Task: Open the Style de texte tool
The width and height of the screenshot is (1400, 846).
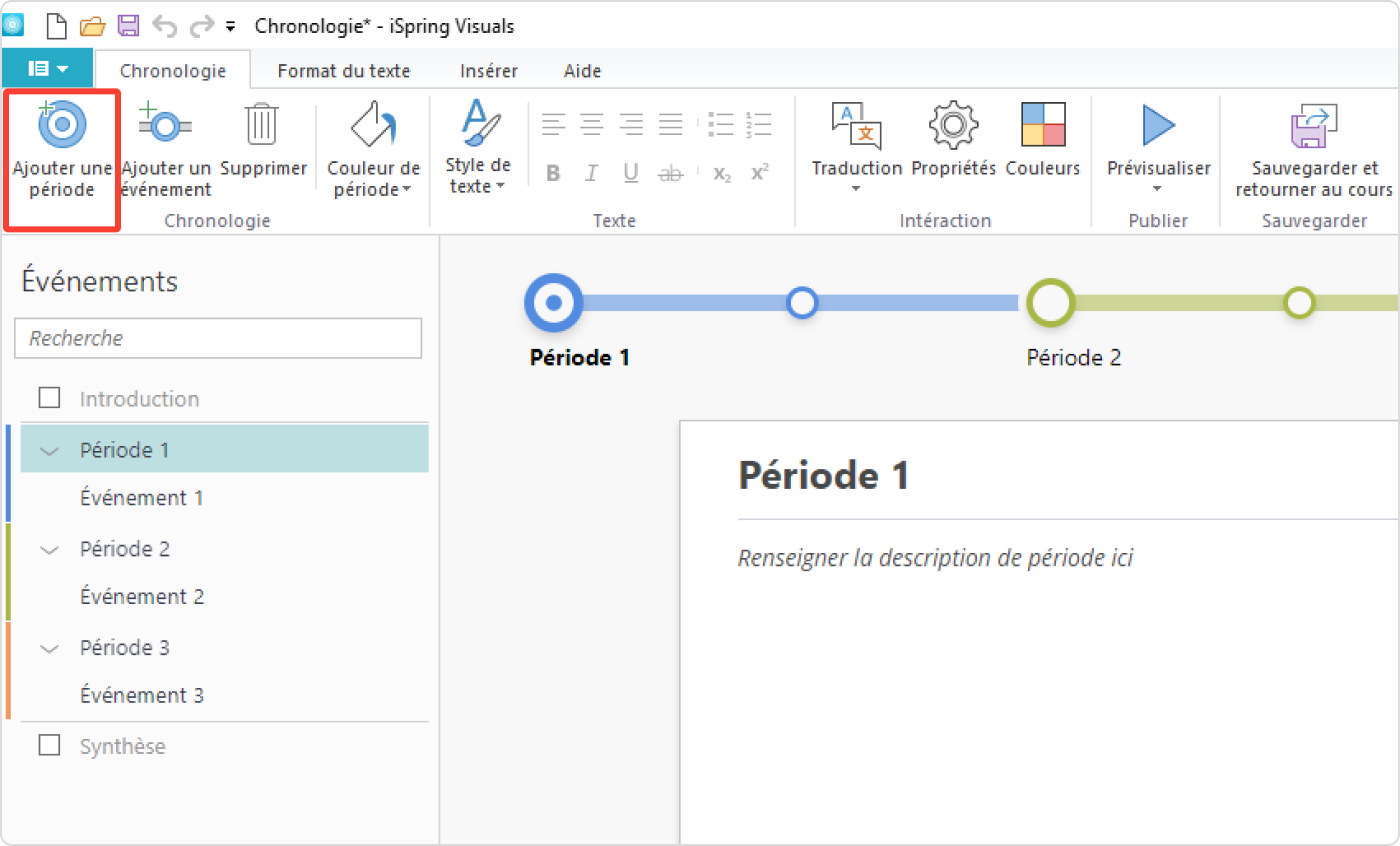Action: pos(478,125)
